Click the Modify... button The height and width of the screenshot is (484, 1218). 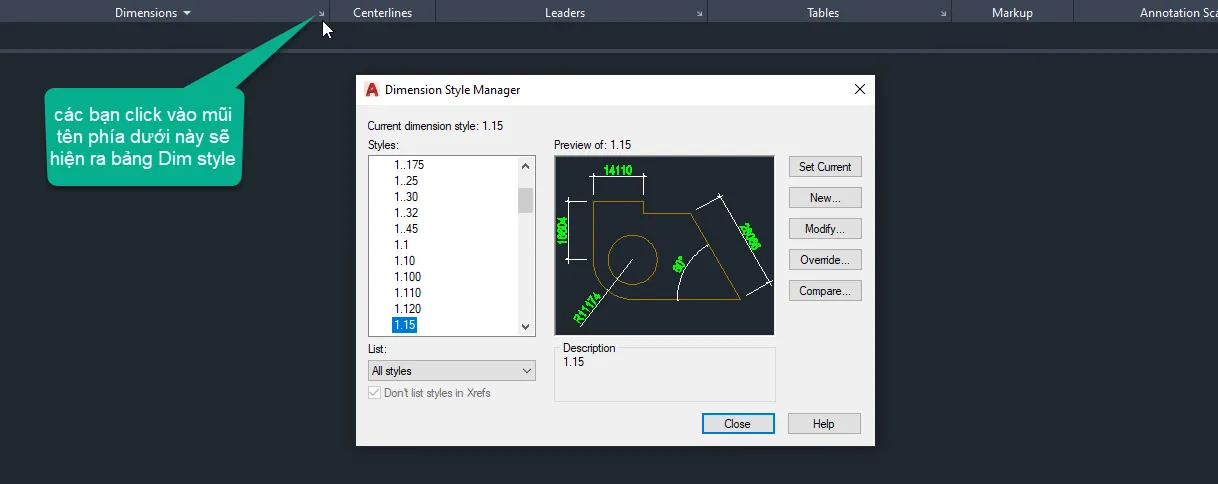point(825,229)
